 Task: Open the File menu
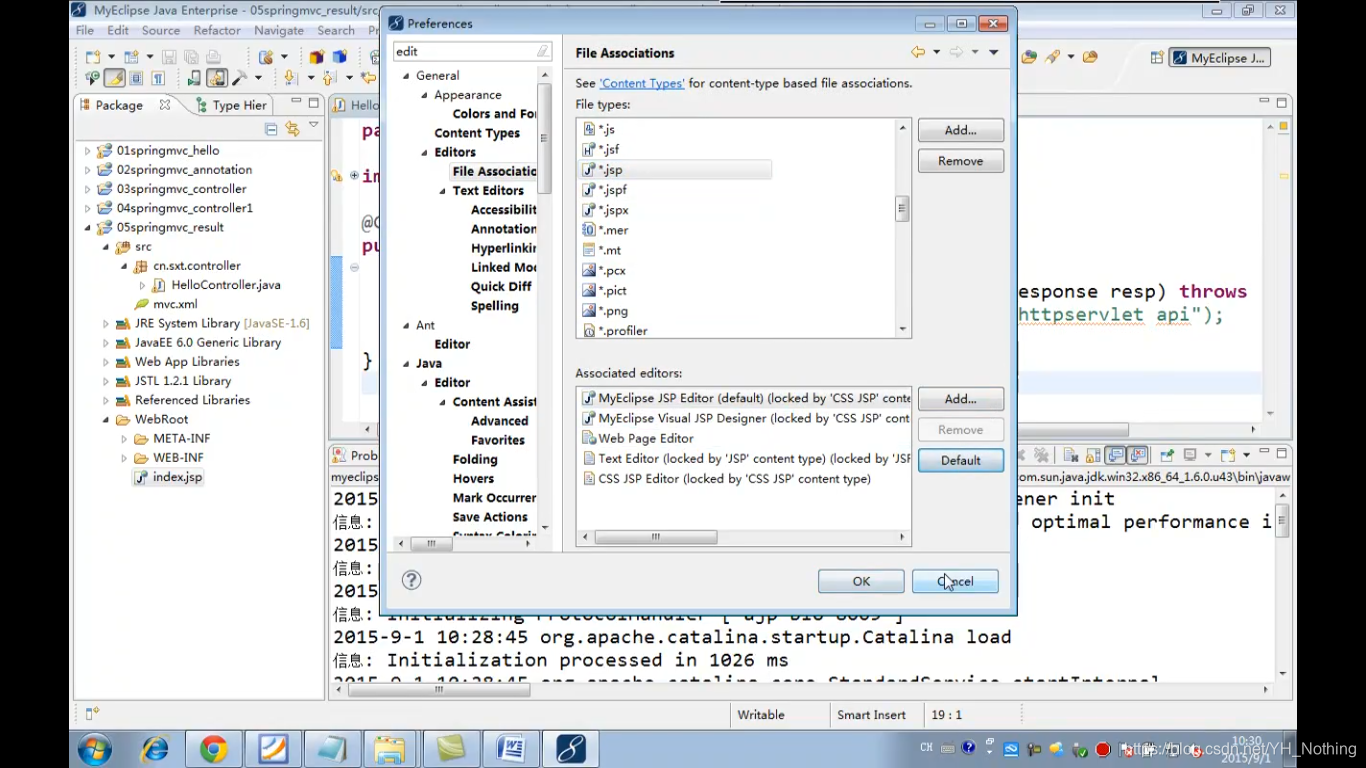[85, 30]
